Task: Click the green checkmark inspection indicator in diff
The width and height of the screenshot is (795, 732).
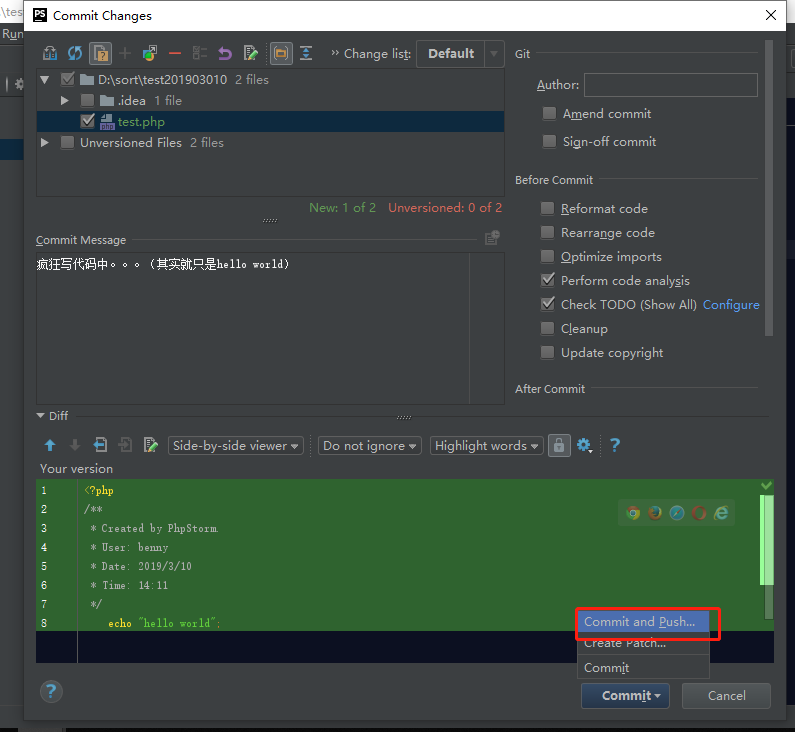Action: click(766, 485)
